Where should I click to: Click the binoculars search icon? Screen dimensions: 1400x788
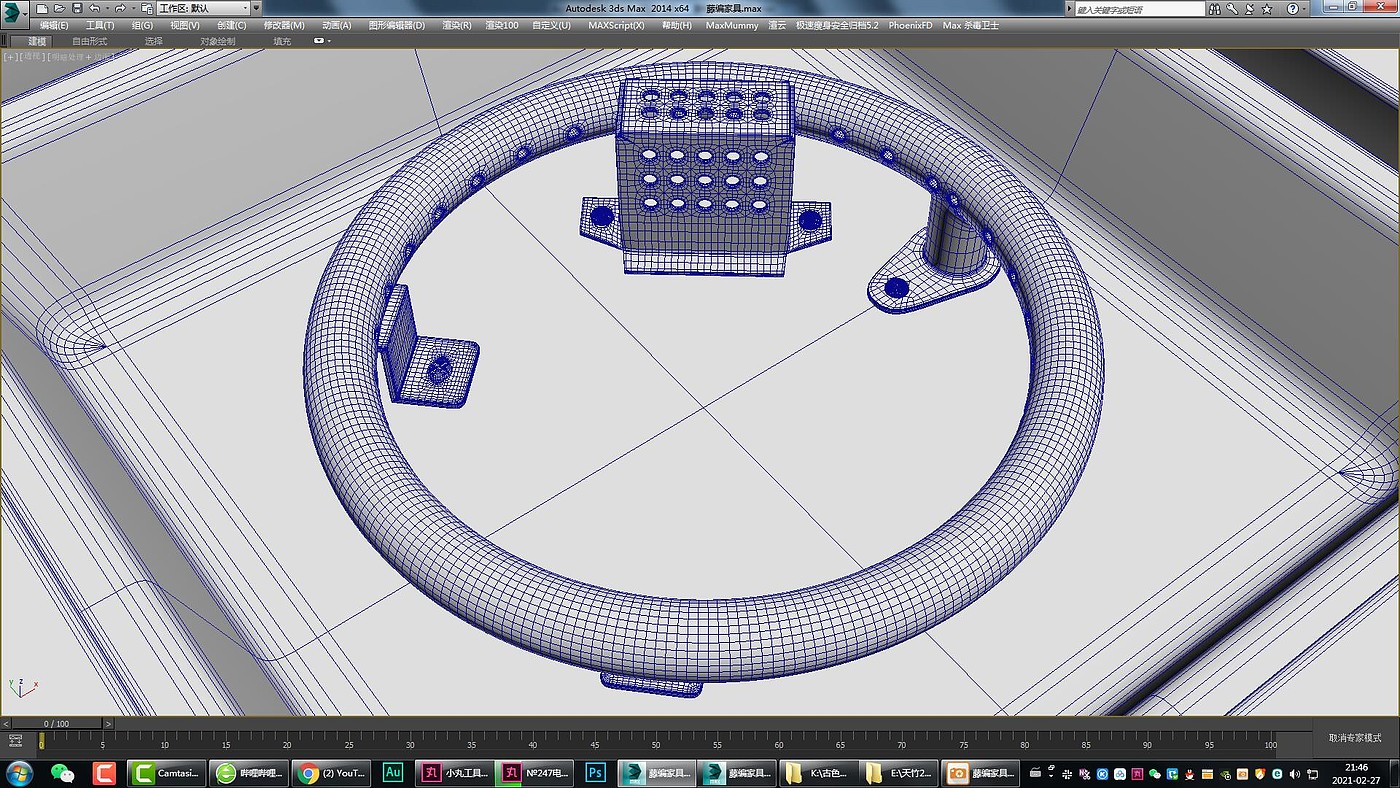(x=1215, y=8)
